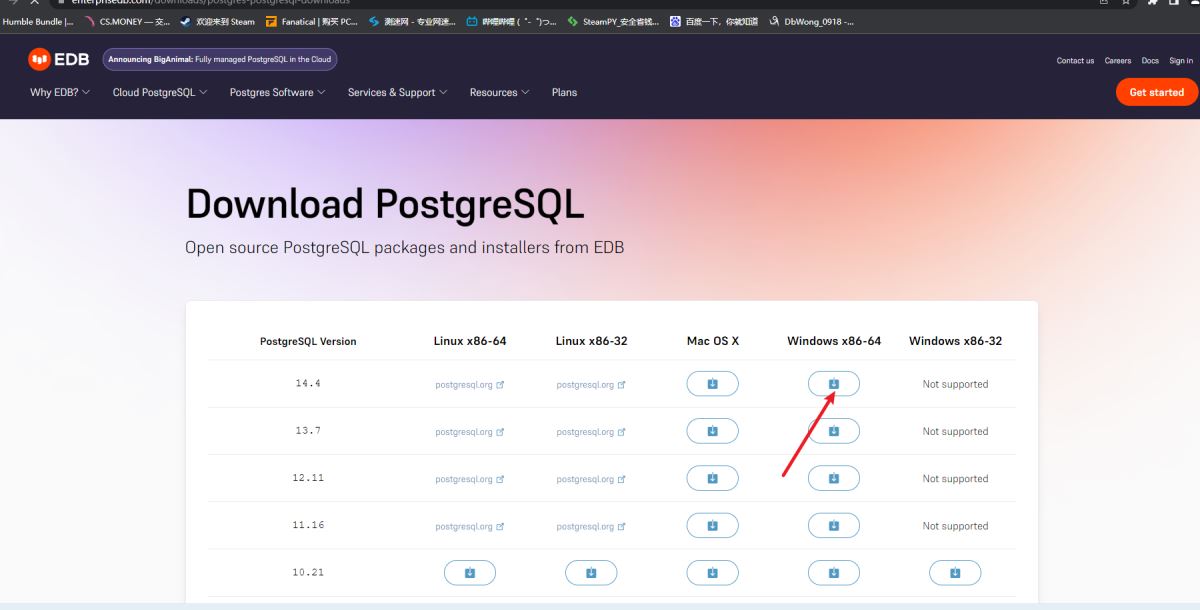
Task: Click the 10.21 version cell
Action: point(308,573)
